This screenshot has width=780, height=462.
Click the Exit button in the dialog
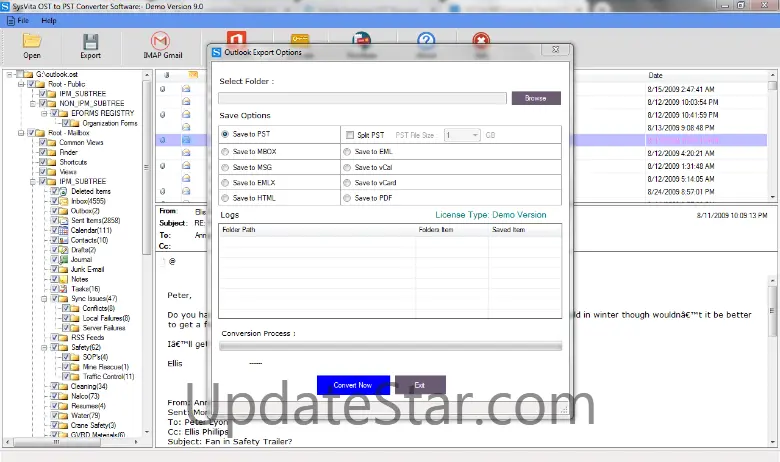point(420,385)
